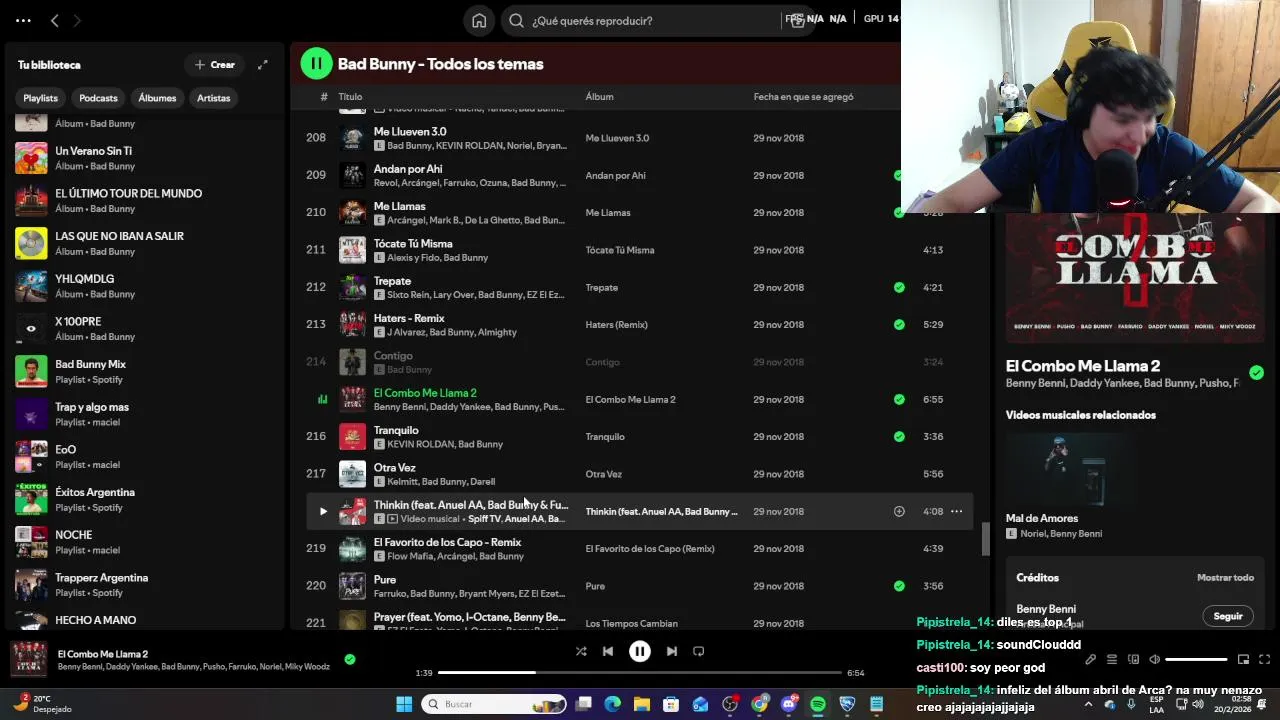Open Discord from the taskbar

tap(789, 704)
